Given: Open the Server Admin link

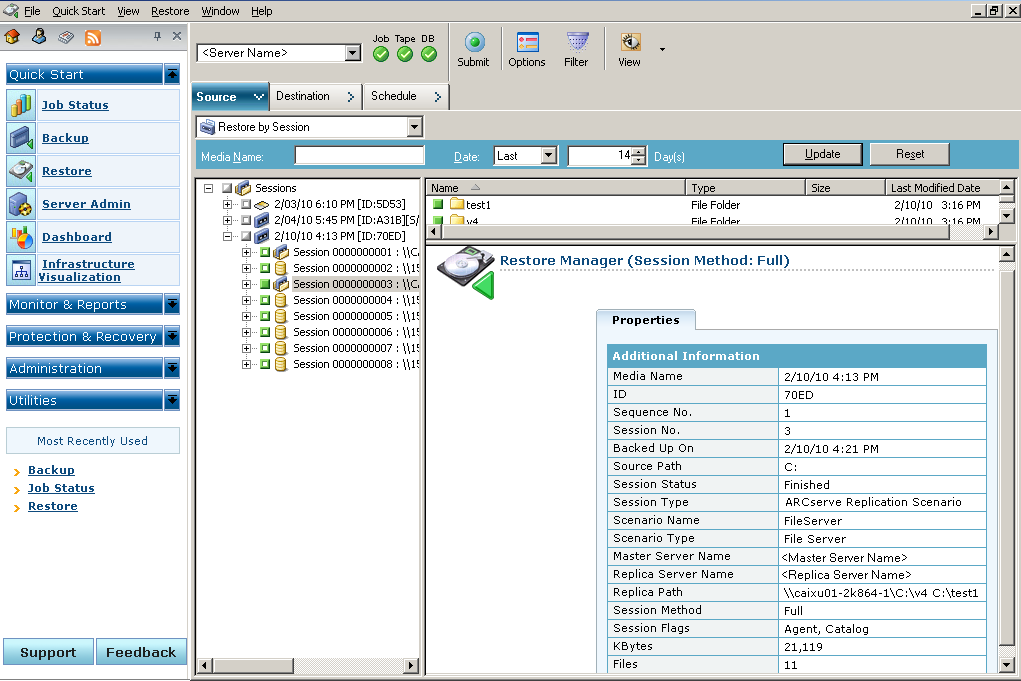Looking at the screenshot, I should (86, 204).
